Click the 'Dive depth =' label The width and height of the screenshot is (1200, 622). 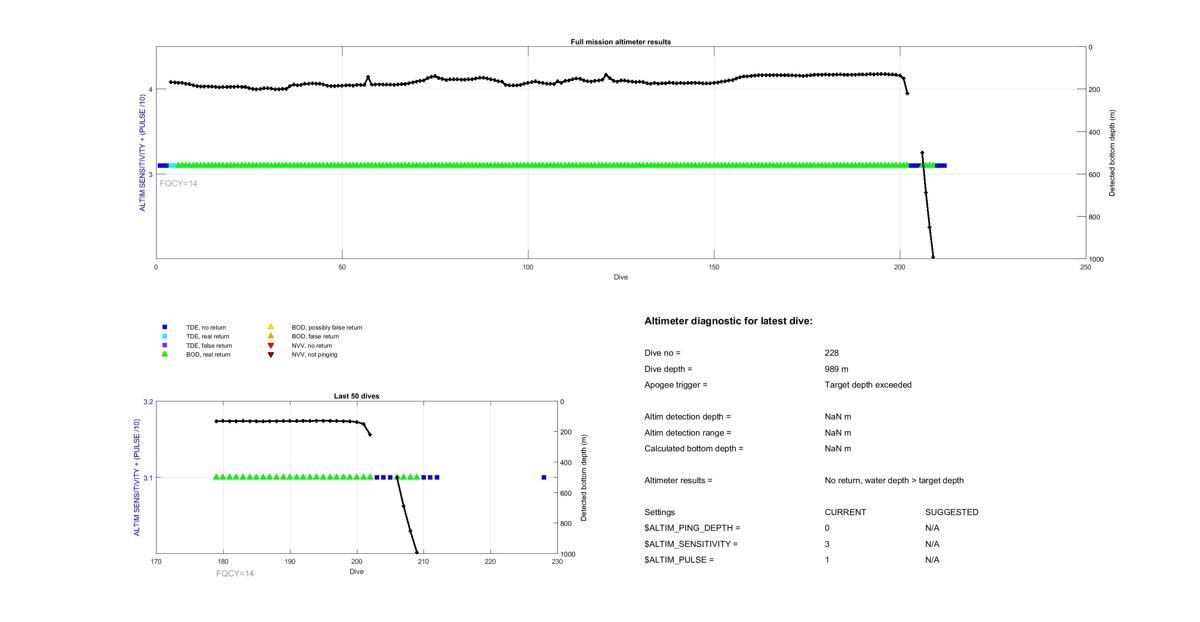(668, 369)
